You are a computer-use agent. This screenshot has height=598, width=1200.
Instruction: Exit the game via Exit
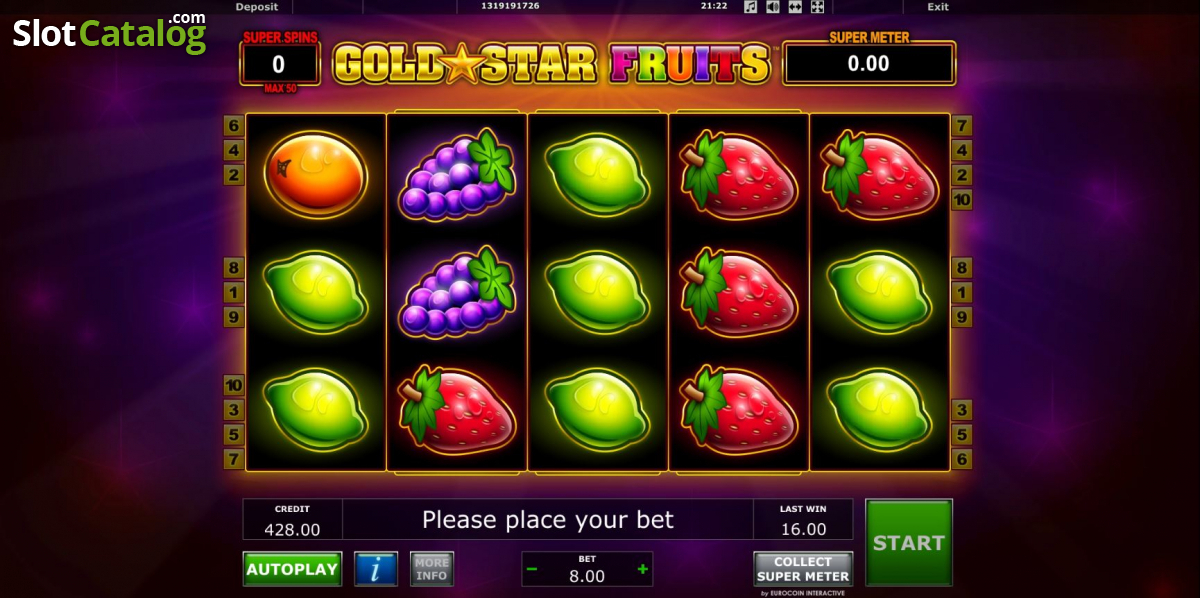pos(937,7)
